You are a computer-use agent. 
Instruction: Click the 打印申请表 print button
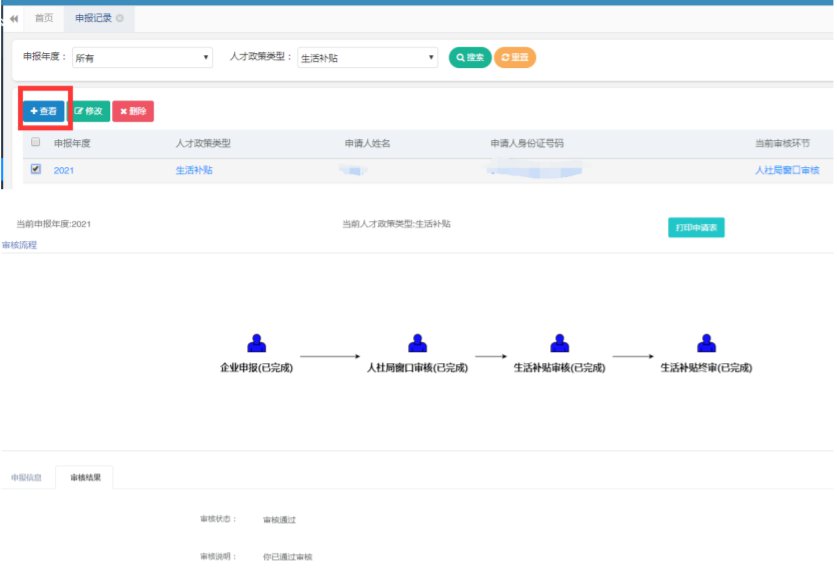(696, 227)
